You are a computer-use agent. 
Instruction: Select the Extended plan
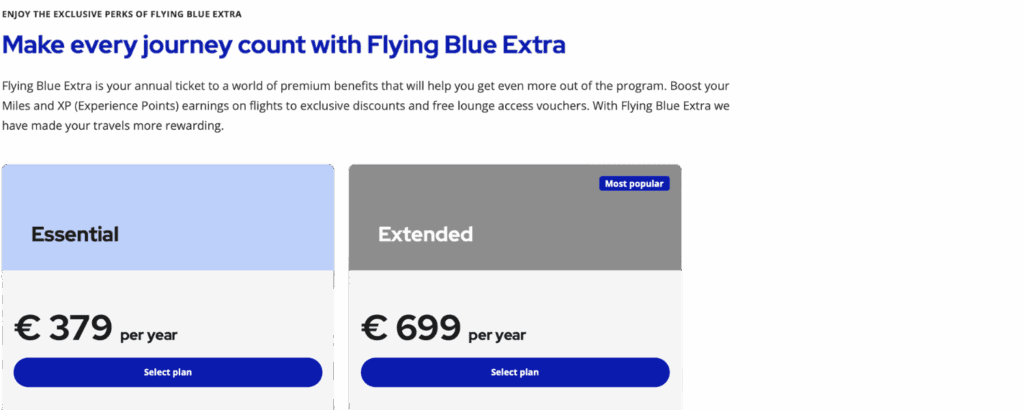pos(515,372)
